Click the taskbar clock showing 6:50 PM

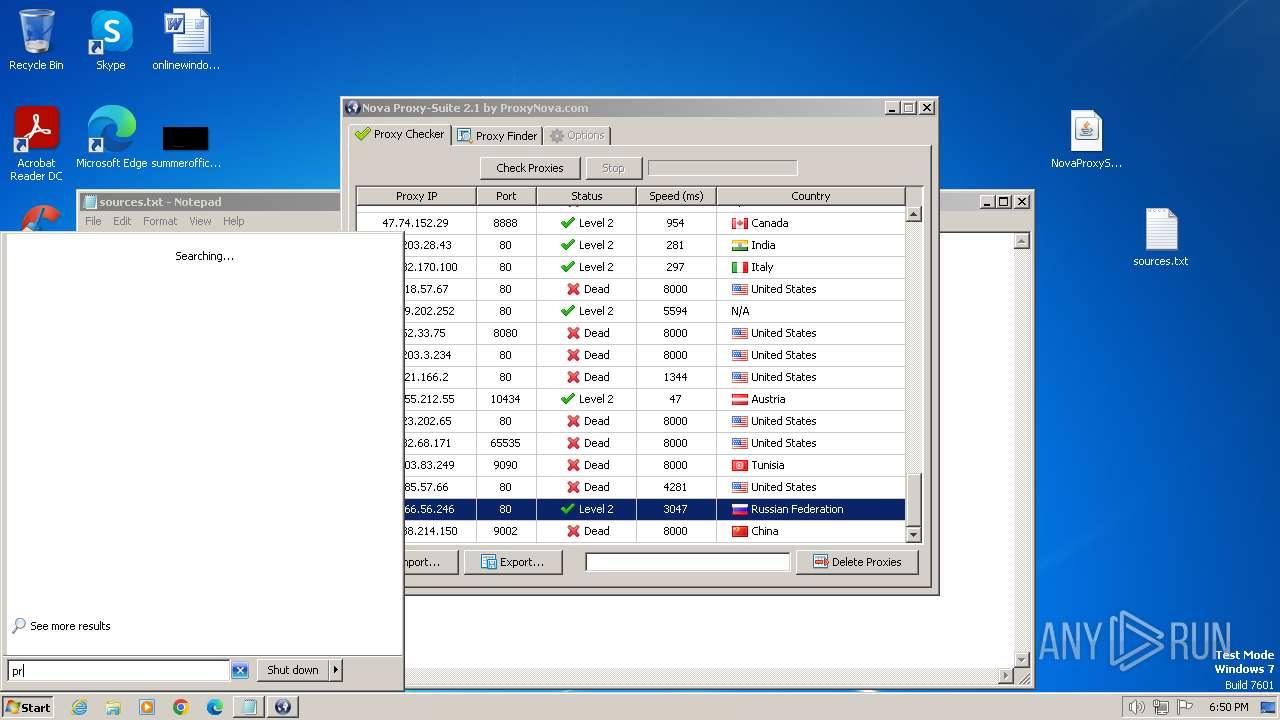1228,707
